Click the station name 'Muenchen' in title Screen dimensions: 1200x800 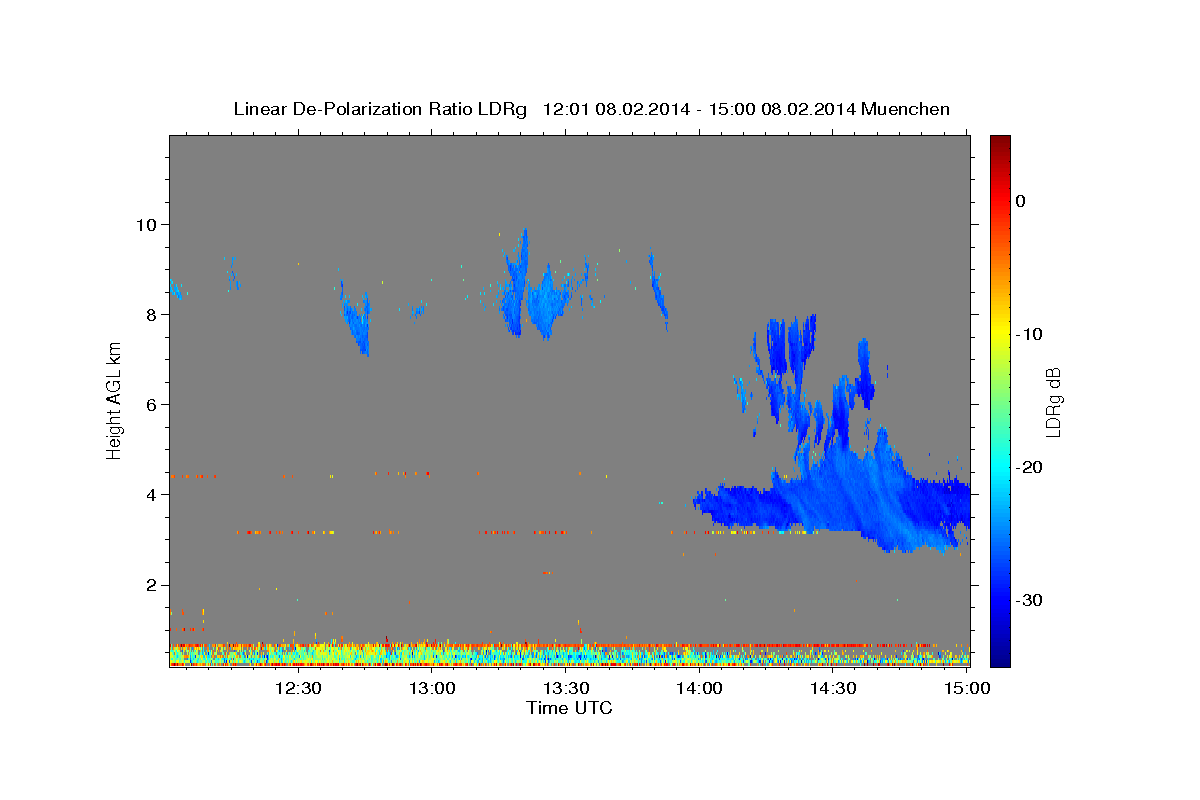point(906,109)
